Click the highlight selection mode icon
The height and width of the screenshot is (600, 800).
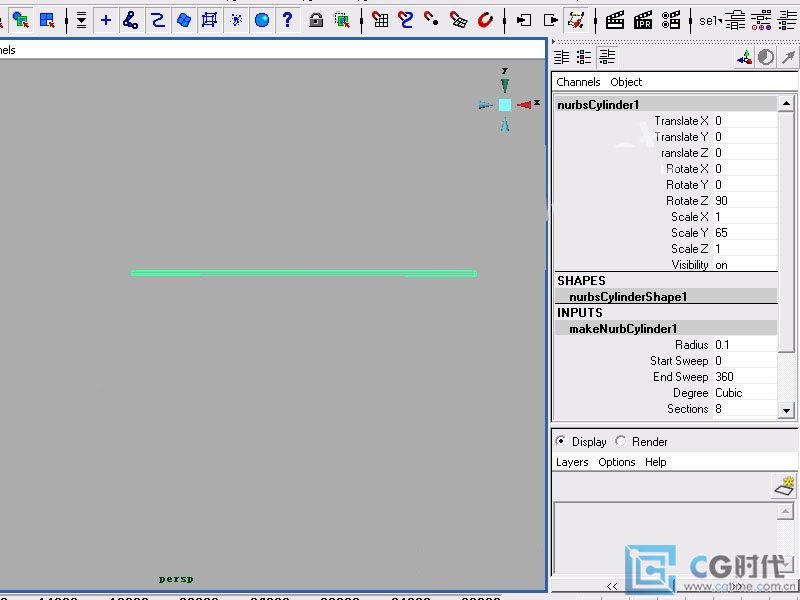click(x=342, y=20)
